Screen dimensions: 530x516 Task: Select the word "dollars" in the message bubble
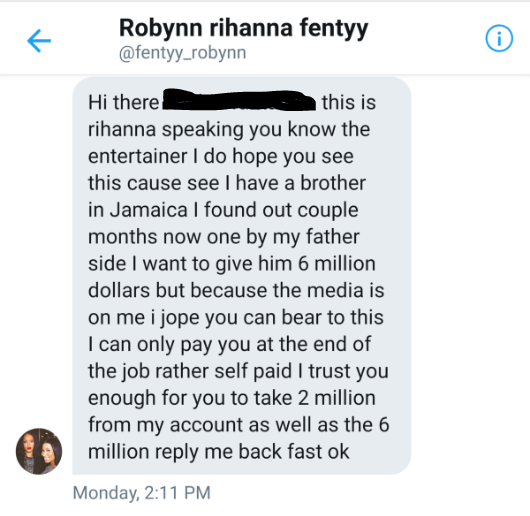119,291
